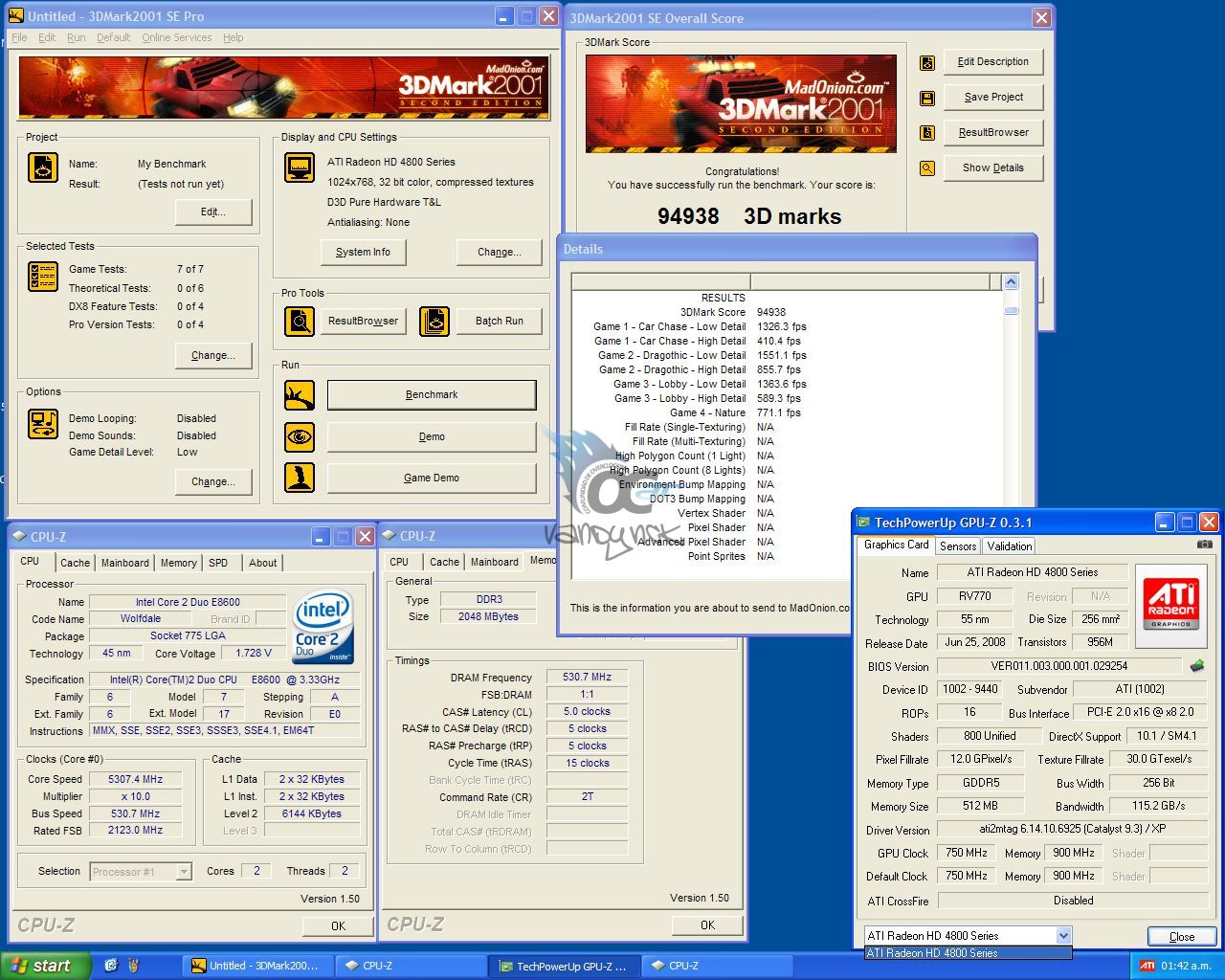The height and width of the screenshot is (980, 1225).
Task: Open the File menu in 3DMark
Action: pyautogui.click(x=19, y=37)
